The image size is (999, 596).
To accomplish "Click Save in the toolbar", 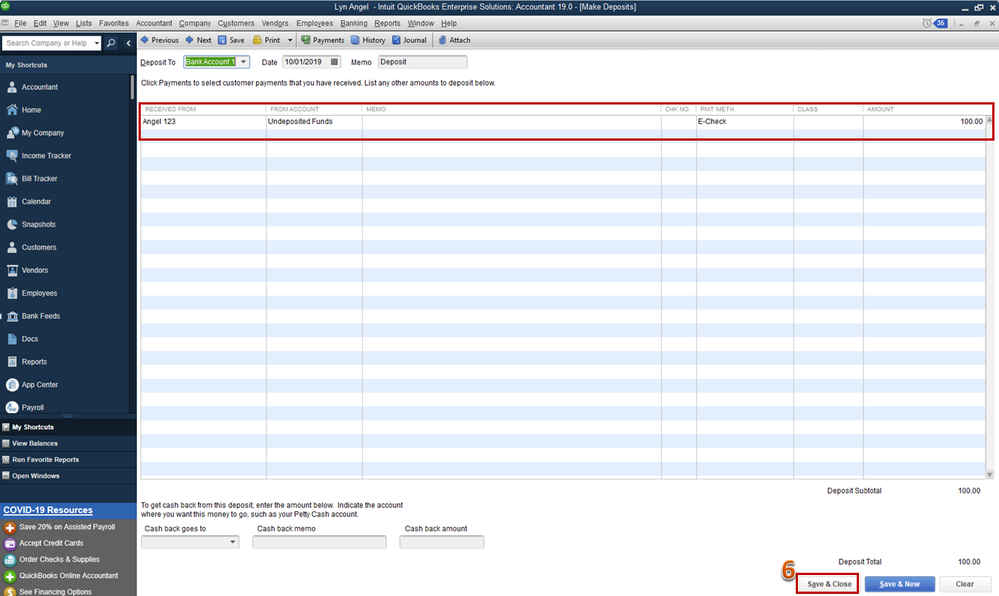I will click(231, 40).
